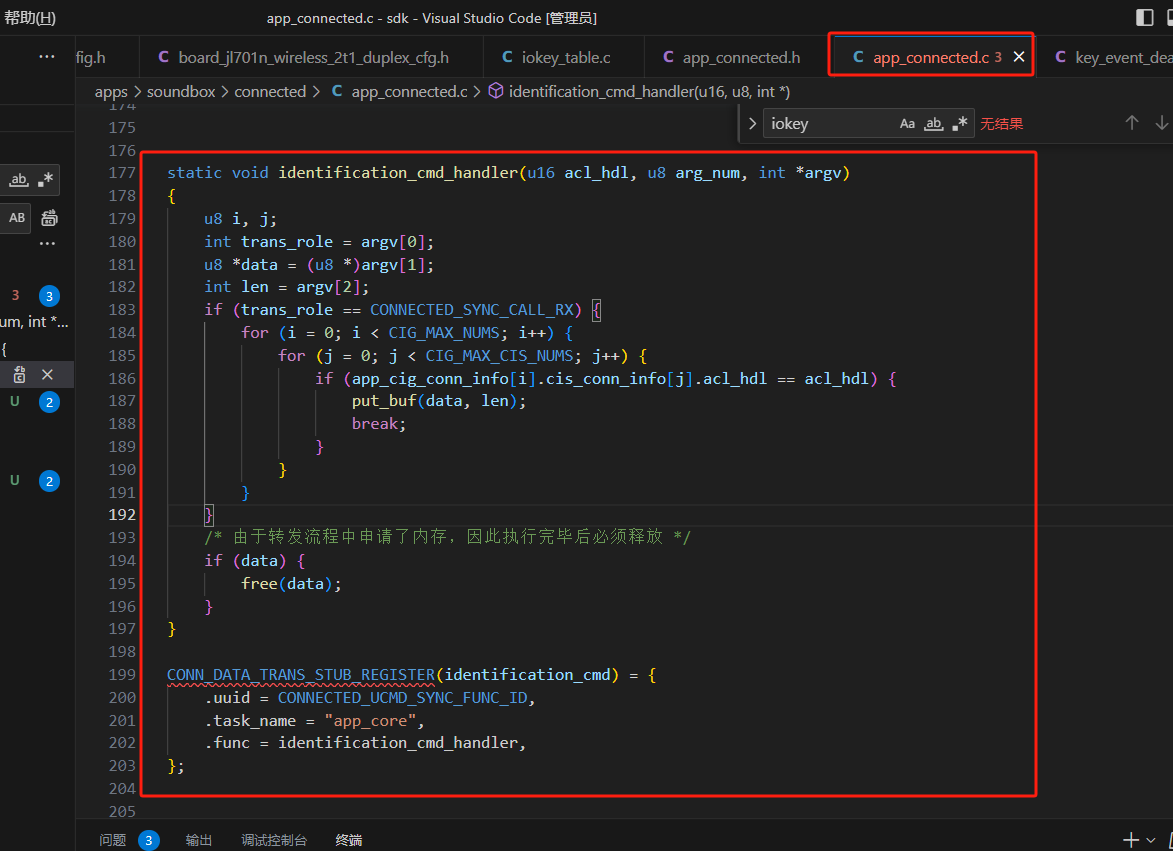Switch to the 终端 panel tab
Viewport: 1173px width, 851px height.
click(349, 840)
